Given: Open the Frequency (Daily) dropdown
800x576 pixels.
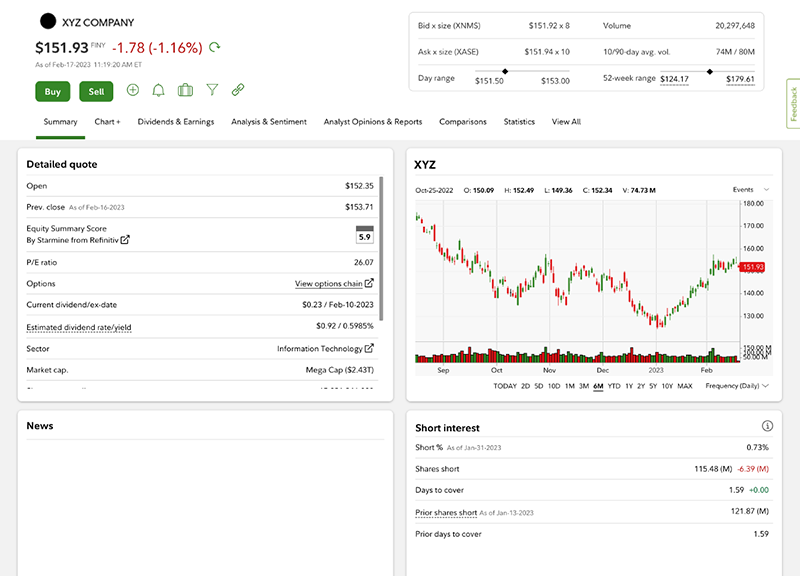Looking at the screenshot, I should [736, 386].
